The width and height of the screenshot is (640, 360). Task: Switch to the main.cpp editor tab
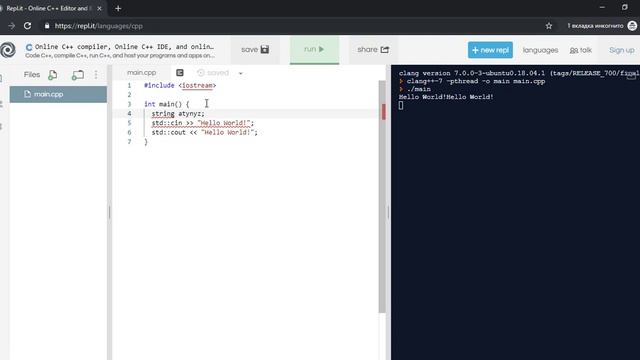(142, 73)
